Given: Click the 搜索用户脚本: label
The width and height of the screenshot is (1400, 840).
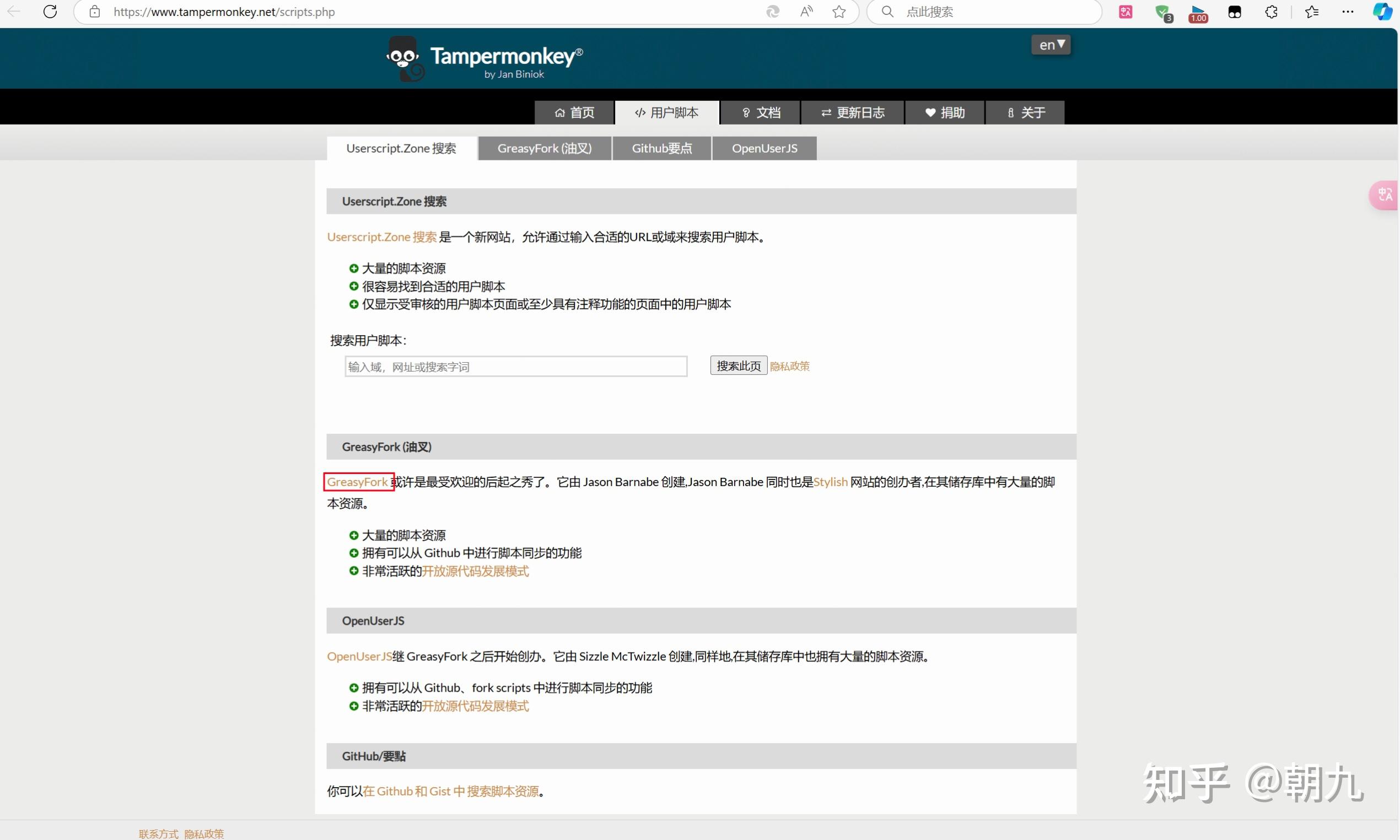Looking at the screenshot, I should [x=368, y=341].
